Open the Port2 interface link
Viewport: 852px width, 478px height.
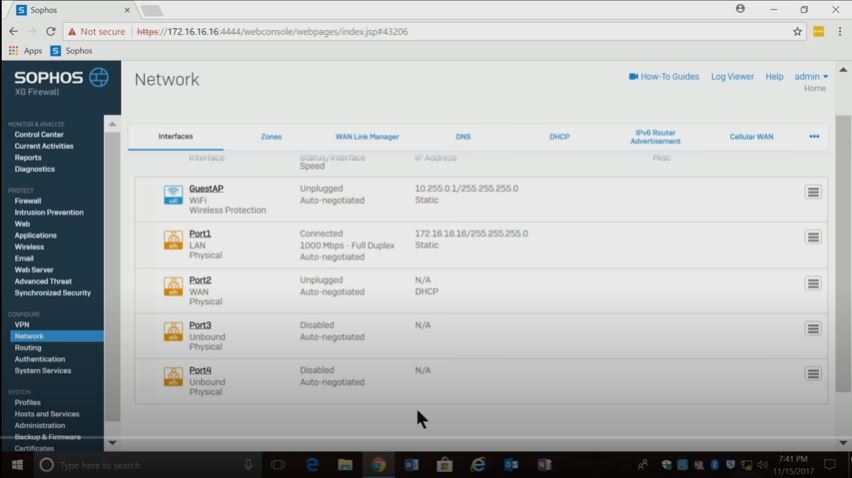click(x=200, y=280)
